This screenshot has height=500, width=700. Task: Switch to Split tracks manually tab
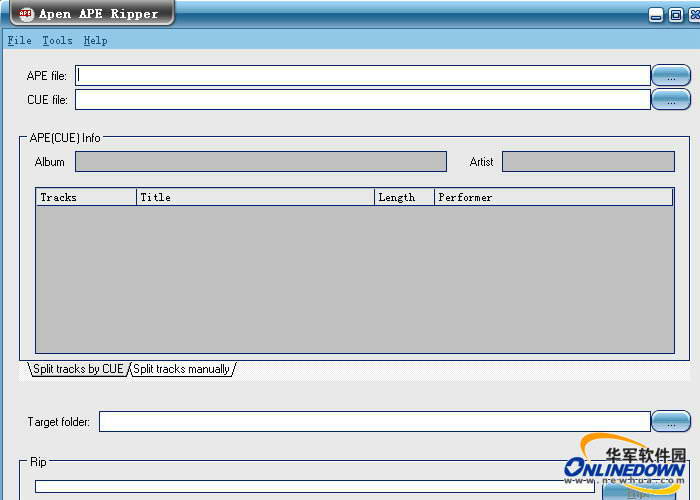[x=182, y=369]
